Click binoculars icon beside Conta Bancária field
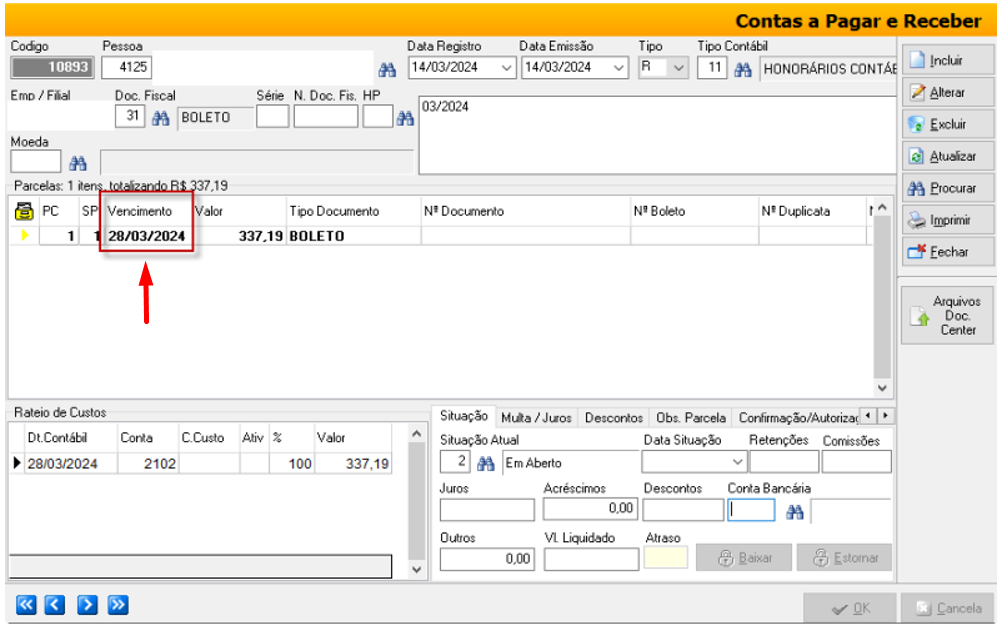 coord(795,512)
